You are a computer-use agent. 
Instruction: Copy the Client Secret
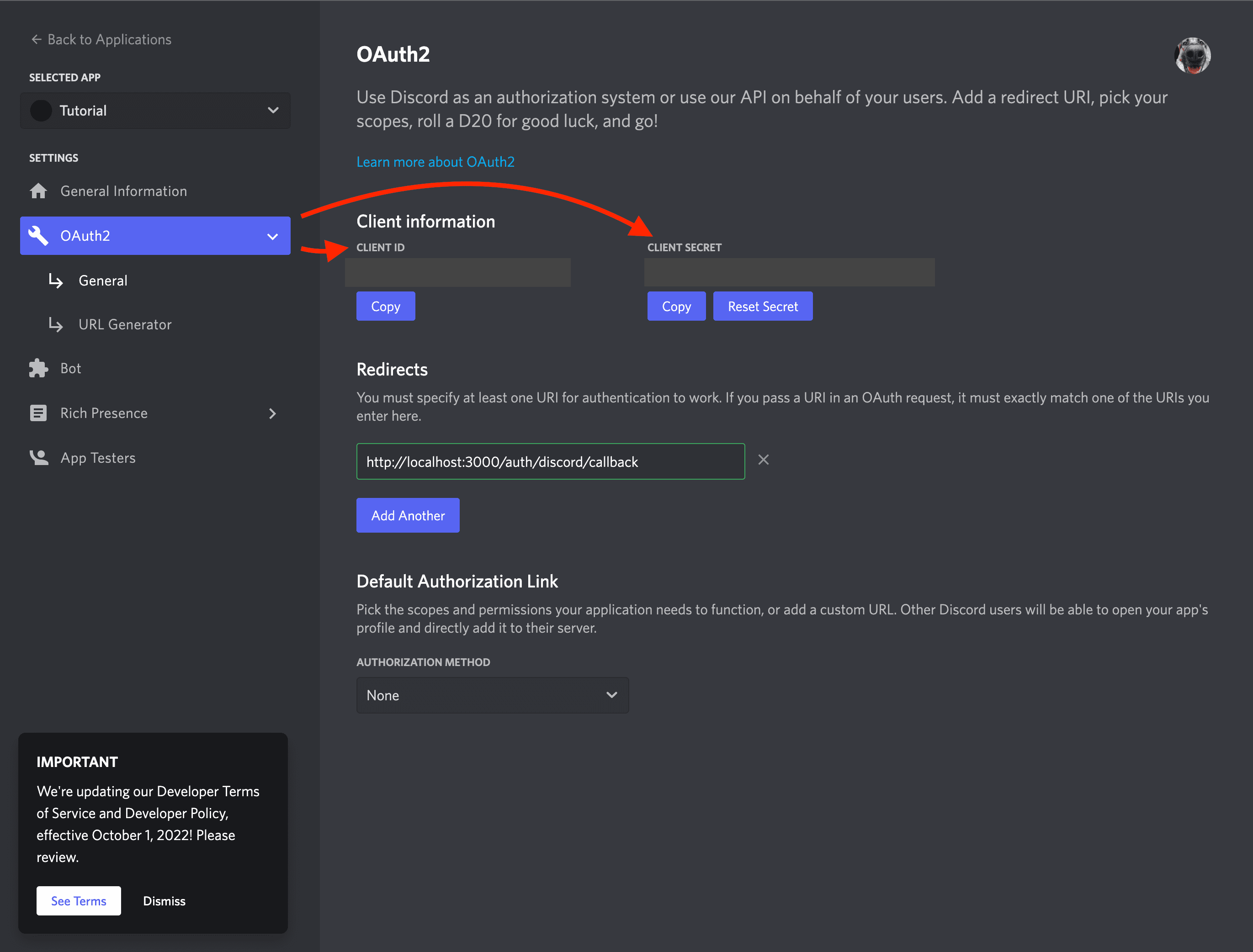pyautogui.click(x=677, y=307)
